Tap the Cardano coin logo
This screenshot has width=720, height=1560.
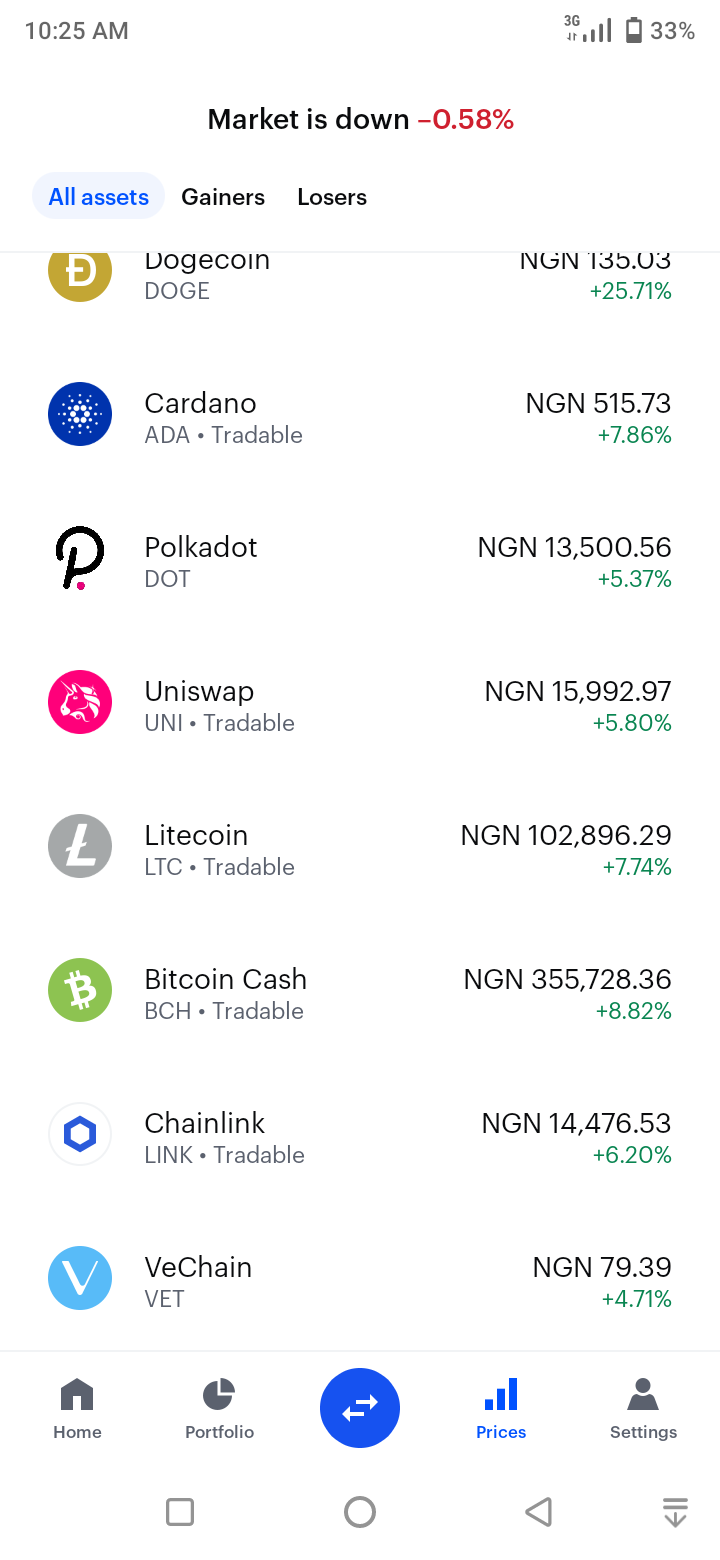point(80,414)
